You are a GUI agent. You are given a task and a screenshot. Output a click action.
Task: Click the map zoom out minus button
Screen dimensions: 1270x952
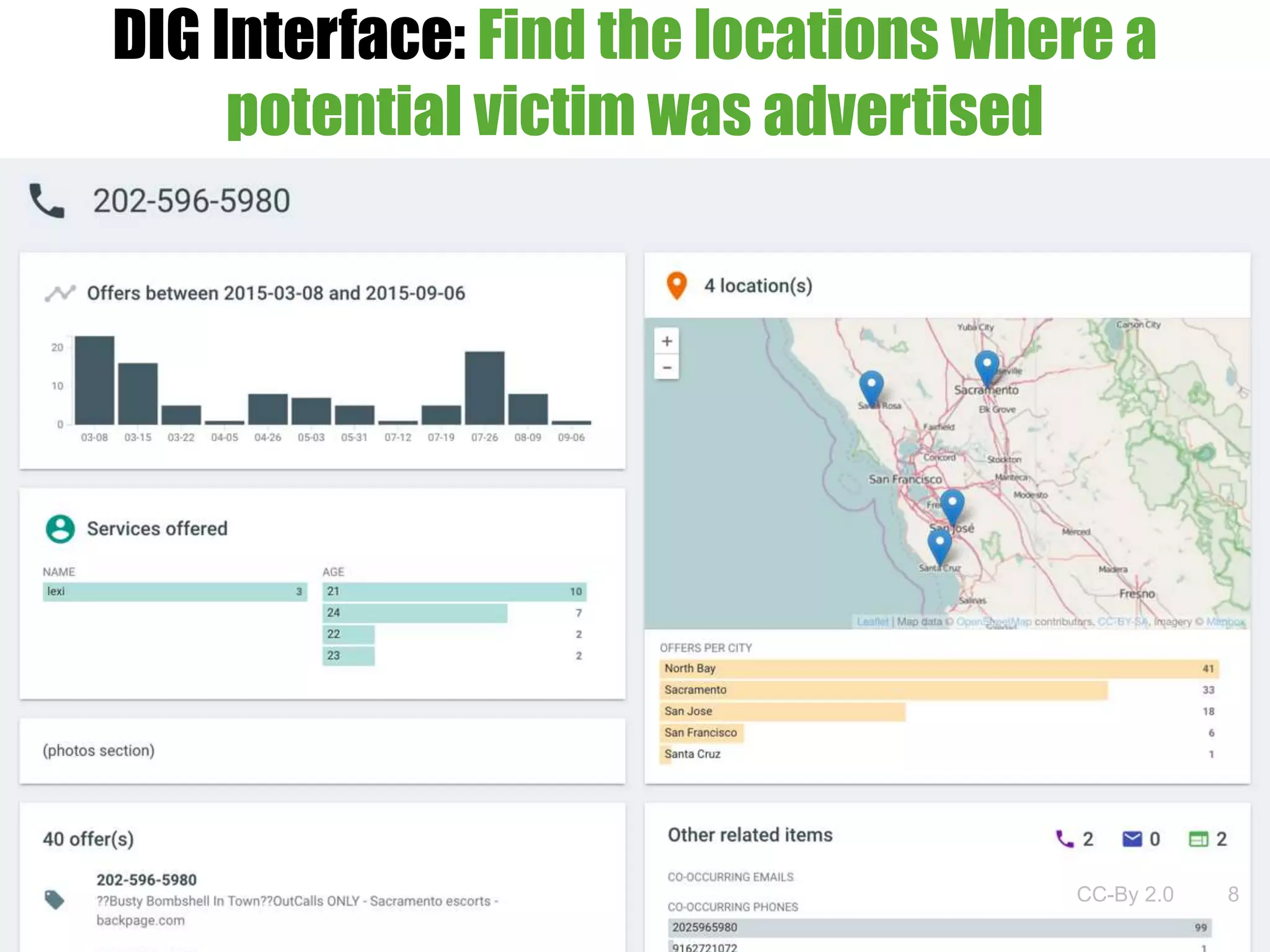[667, 368]
